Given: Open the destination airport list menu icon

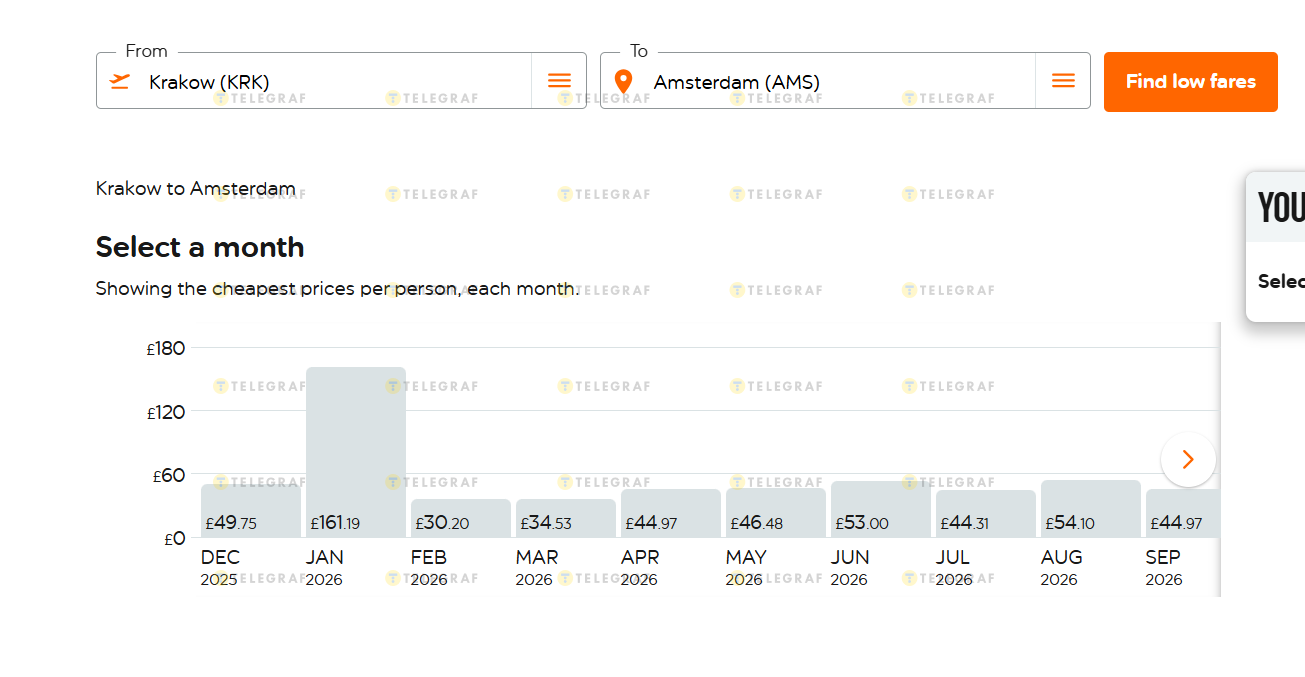Looking at the screenshot, I should [x=1063, y=81].
